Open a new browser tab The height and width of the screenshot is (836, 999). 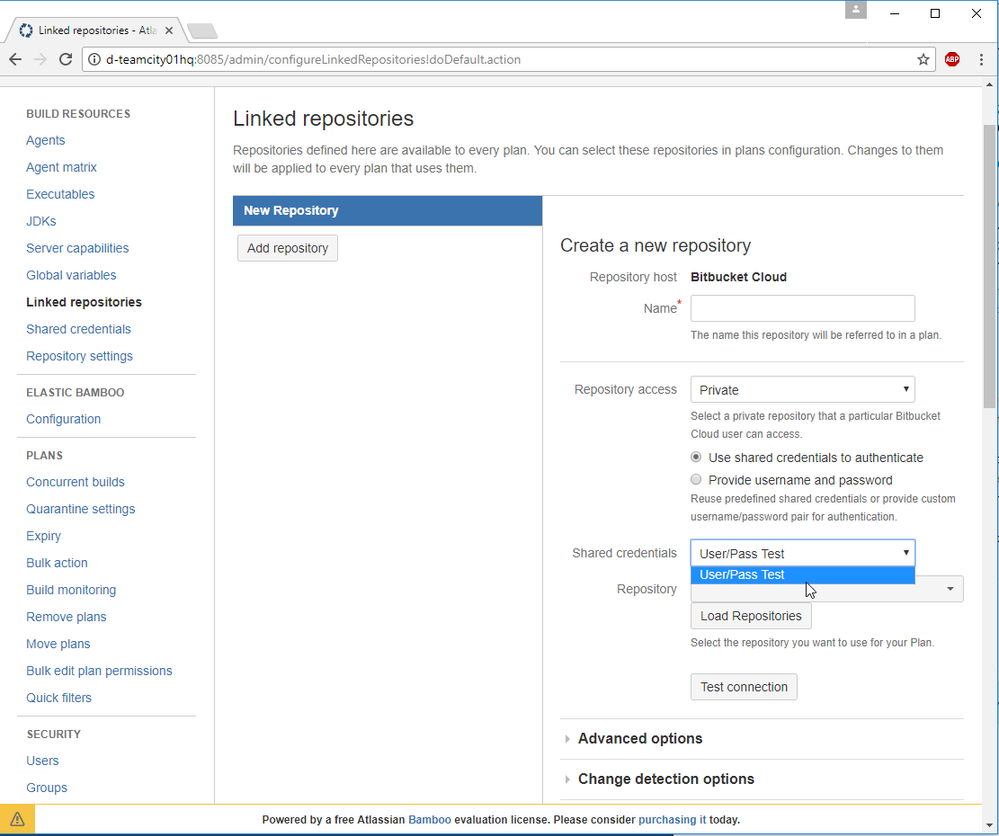point(203,31)
